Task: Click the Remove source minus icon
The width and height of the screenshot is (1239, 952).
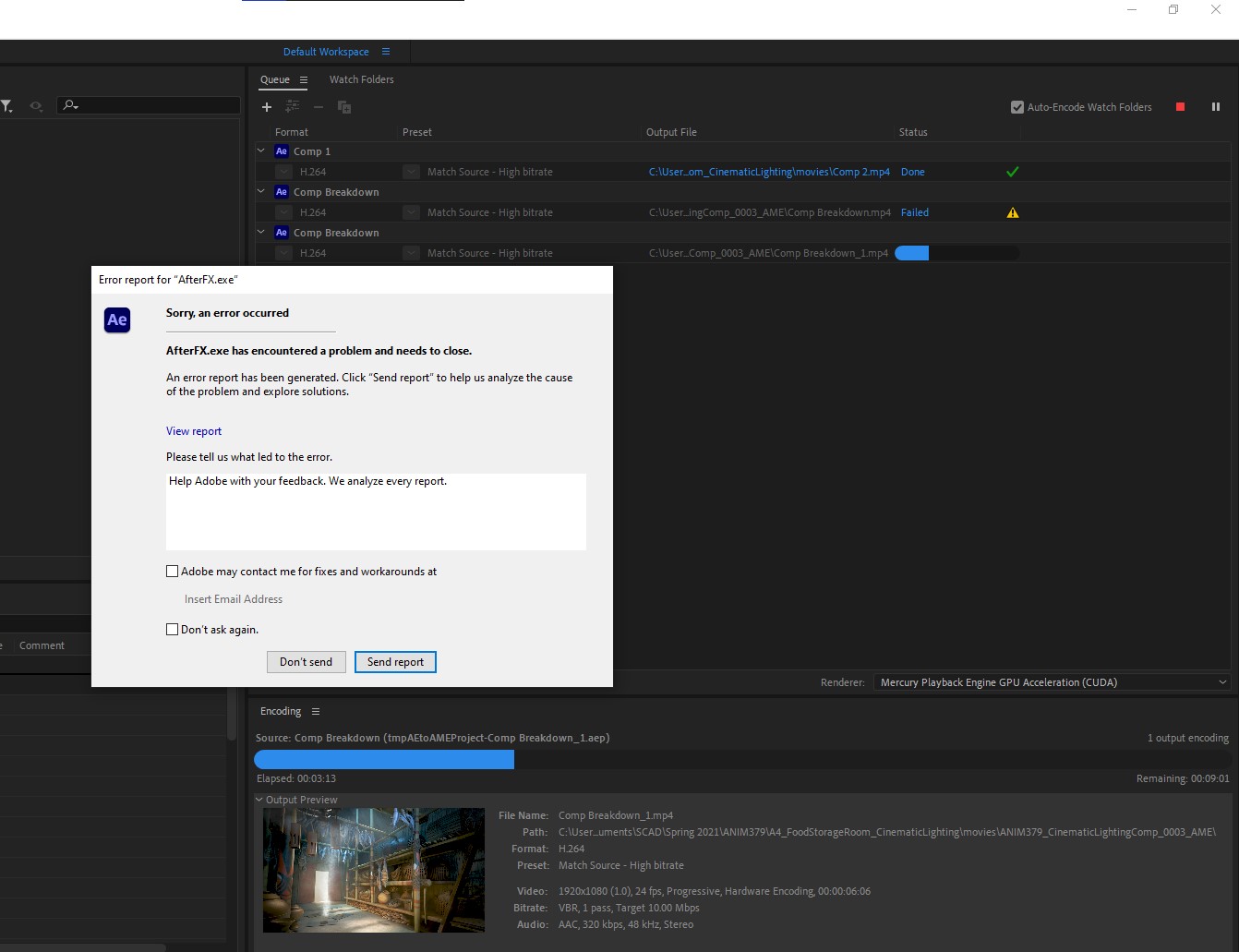Action: (319, 107)
